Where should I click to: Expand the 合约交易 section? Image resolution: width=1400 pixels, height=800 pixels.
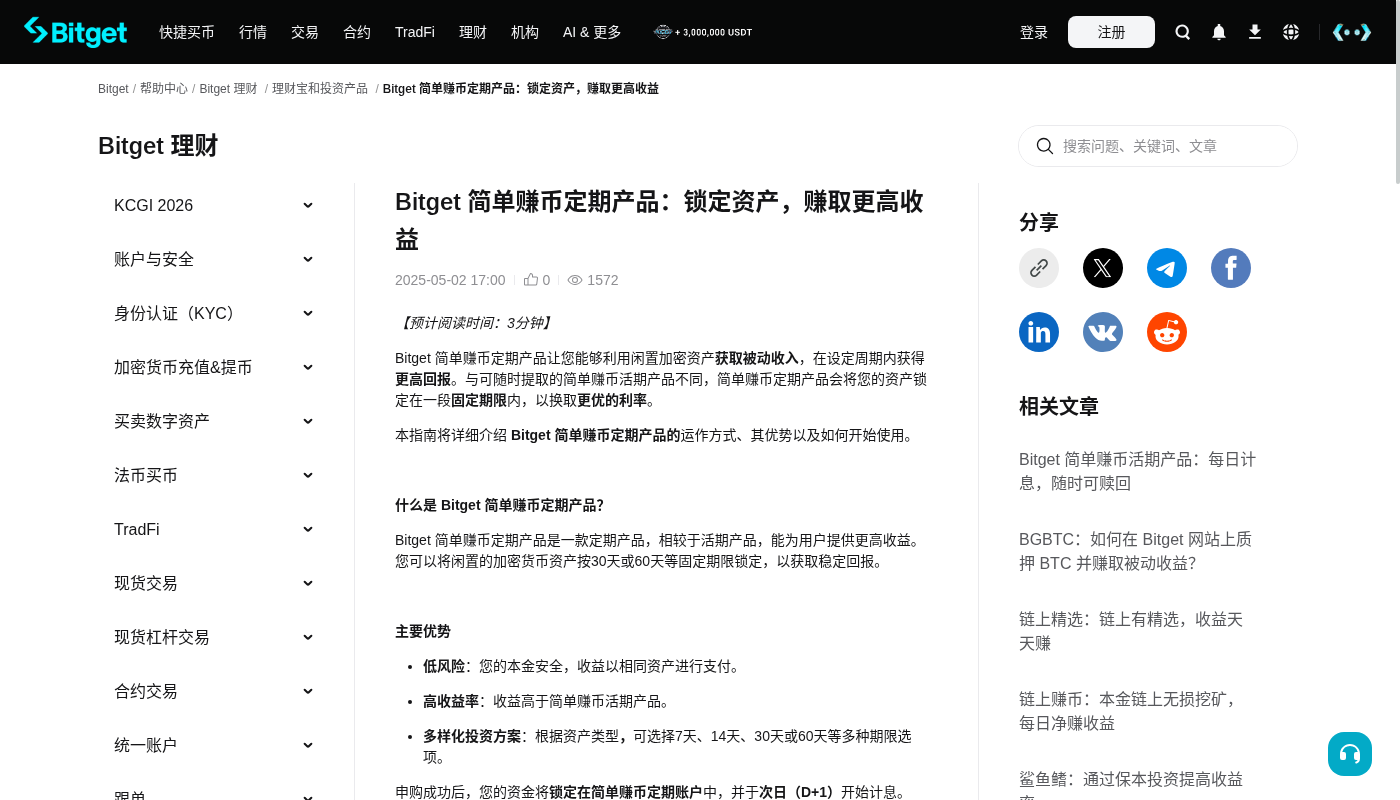coord(214,691)
